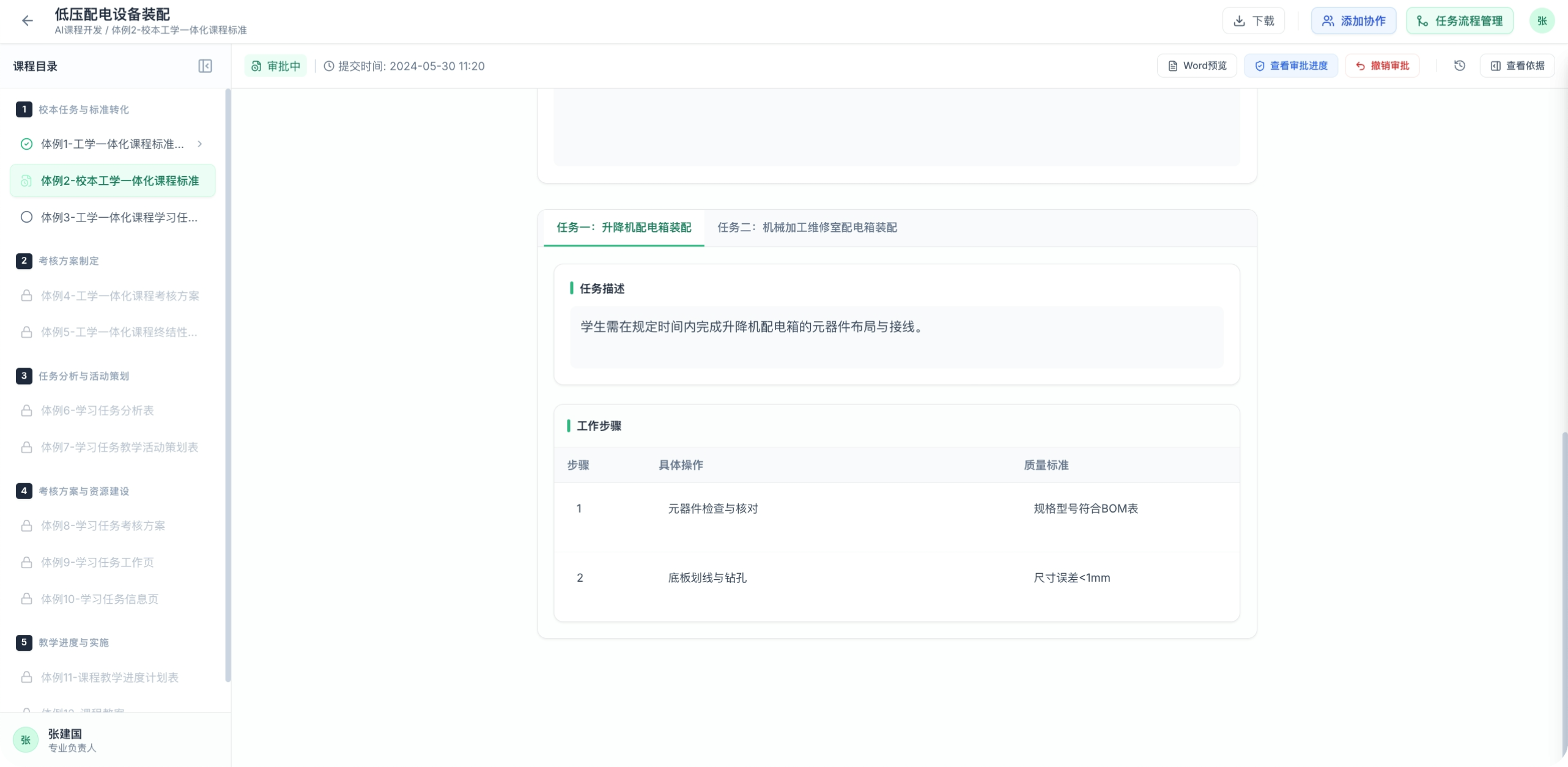
Task: Click the back arrow icon
Action: pyautogui.click(x=27, y=21)
